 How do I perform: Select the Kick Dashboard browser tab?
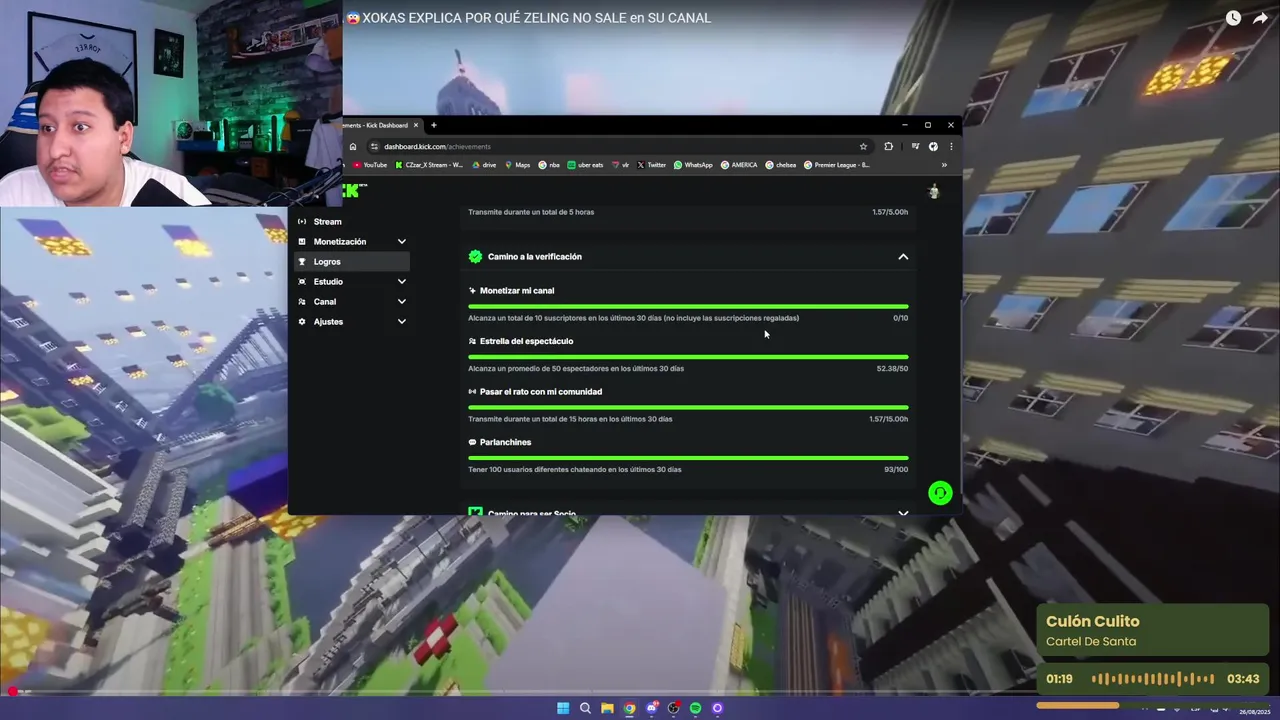tap(382, 125)
